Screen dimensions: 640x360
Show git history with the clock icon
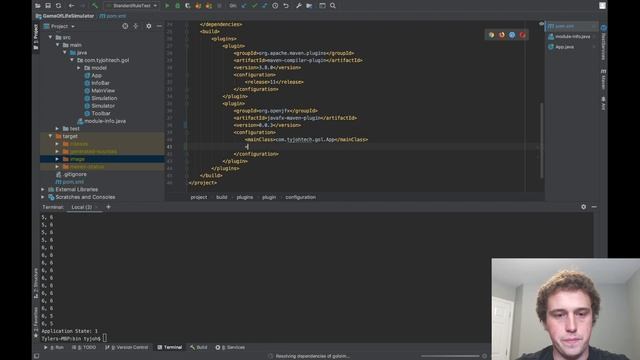point(275,6)
